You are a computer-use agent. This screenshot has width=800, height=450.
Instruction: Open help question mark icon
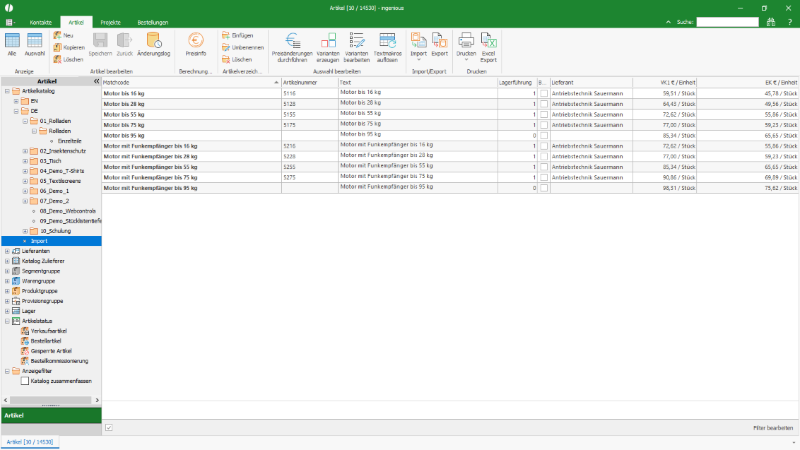pyautogui.click(x=790, y=22)
